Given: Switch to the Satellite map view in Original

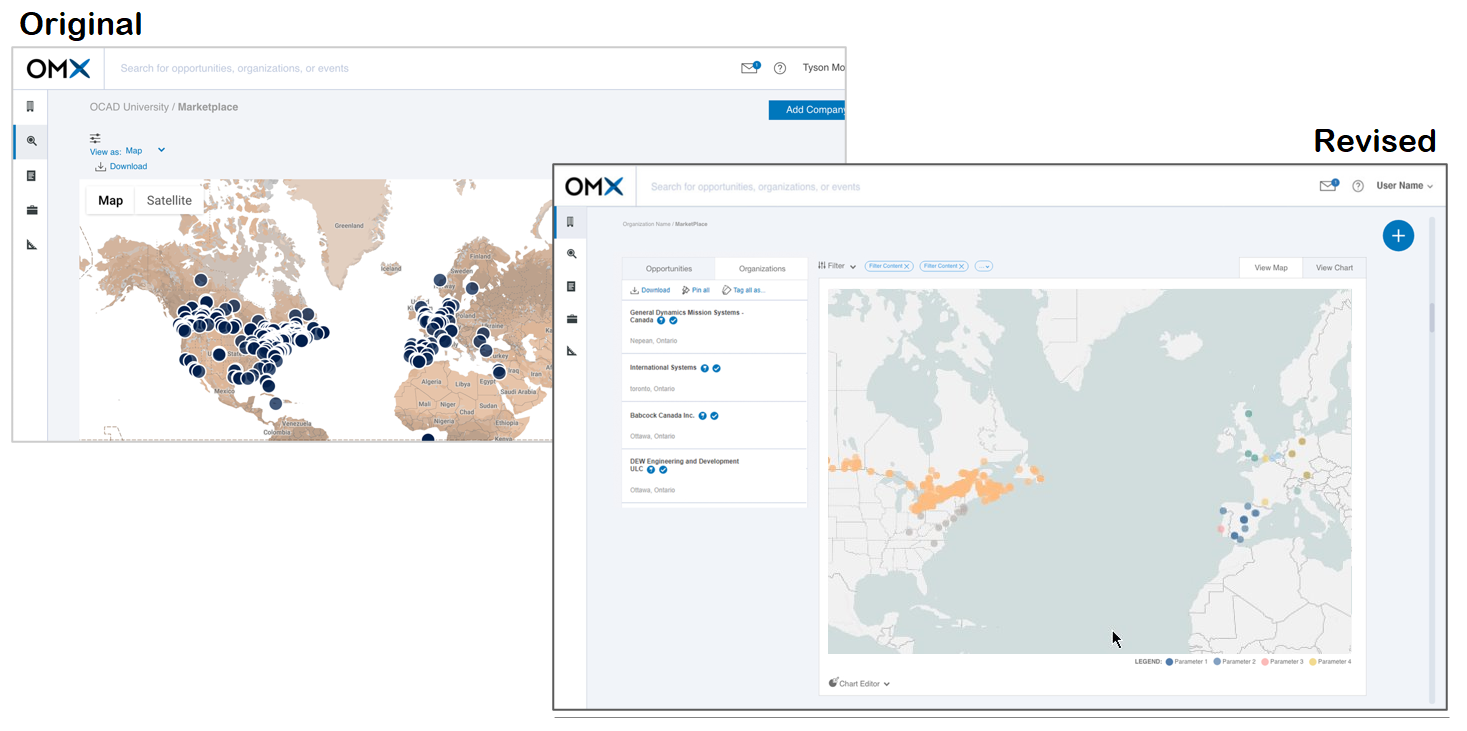Looking at the screenshot, I should [168, 200].
